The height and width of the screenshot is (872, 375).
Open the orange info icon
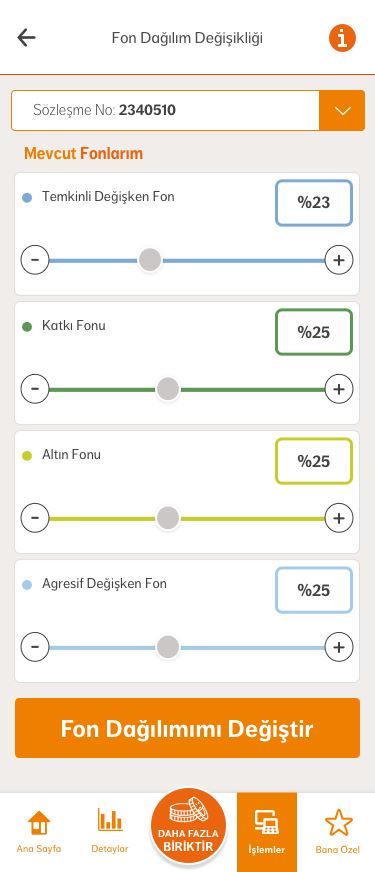[342, 38]
